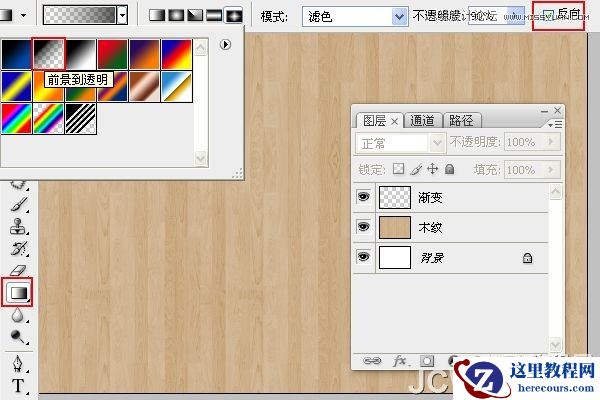Hide the 背景 layer via eye icon
600x400 pixels.
(363, 256)
